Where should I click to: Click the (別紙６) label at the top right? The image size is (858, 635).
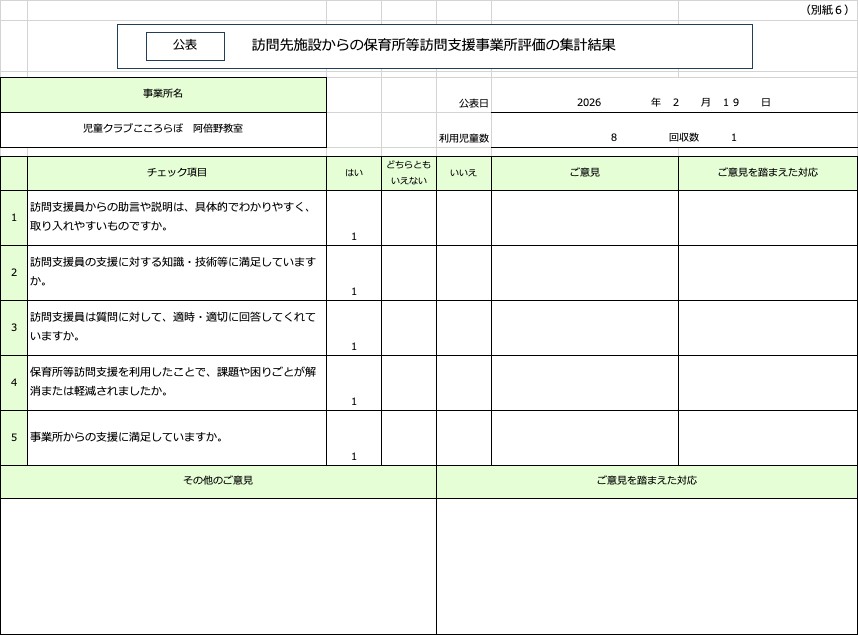(x=826, y=10)
